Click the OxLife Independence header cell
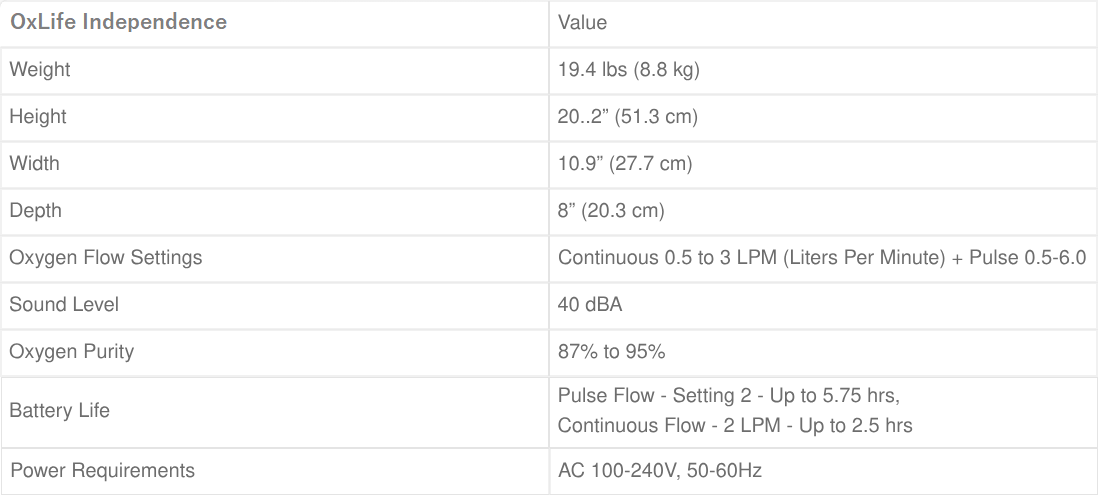Viewport: 1099px width, 495px height. point(118,22)
